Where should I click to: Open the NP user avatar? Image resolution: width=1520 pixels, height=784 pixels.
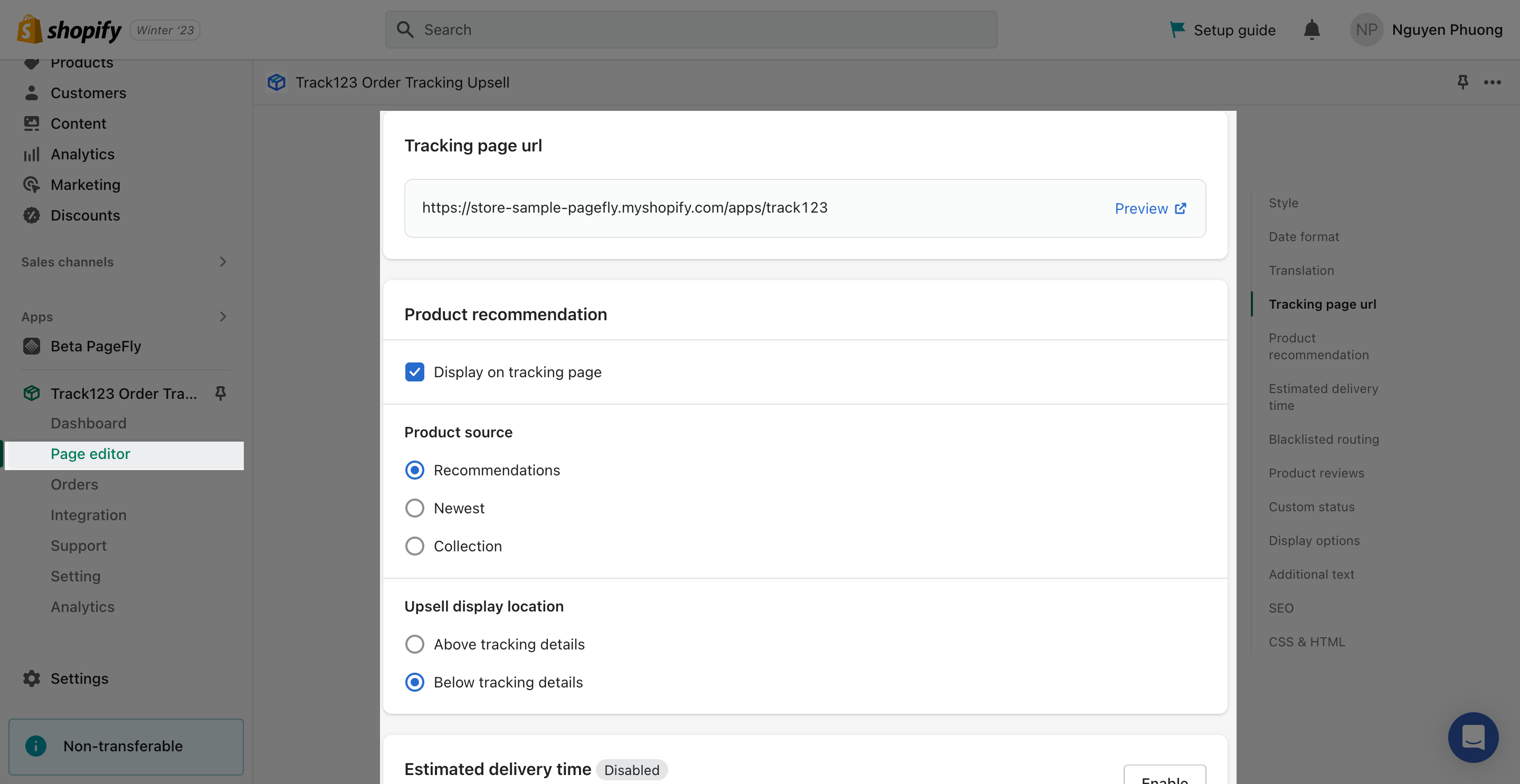click(1366, 30)
